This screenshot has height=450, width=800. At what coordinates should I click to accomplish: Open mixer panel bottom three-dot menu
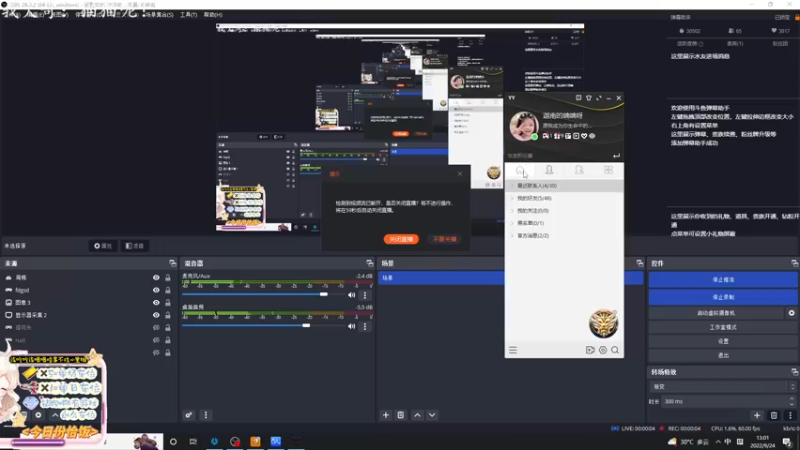coord(206,415)
